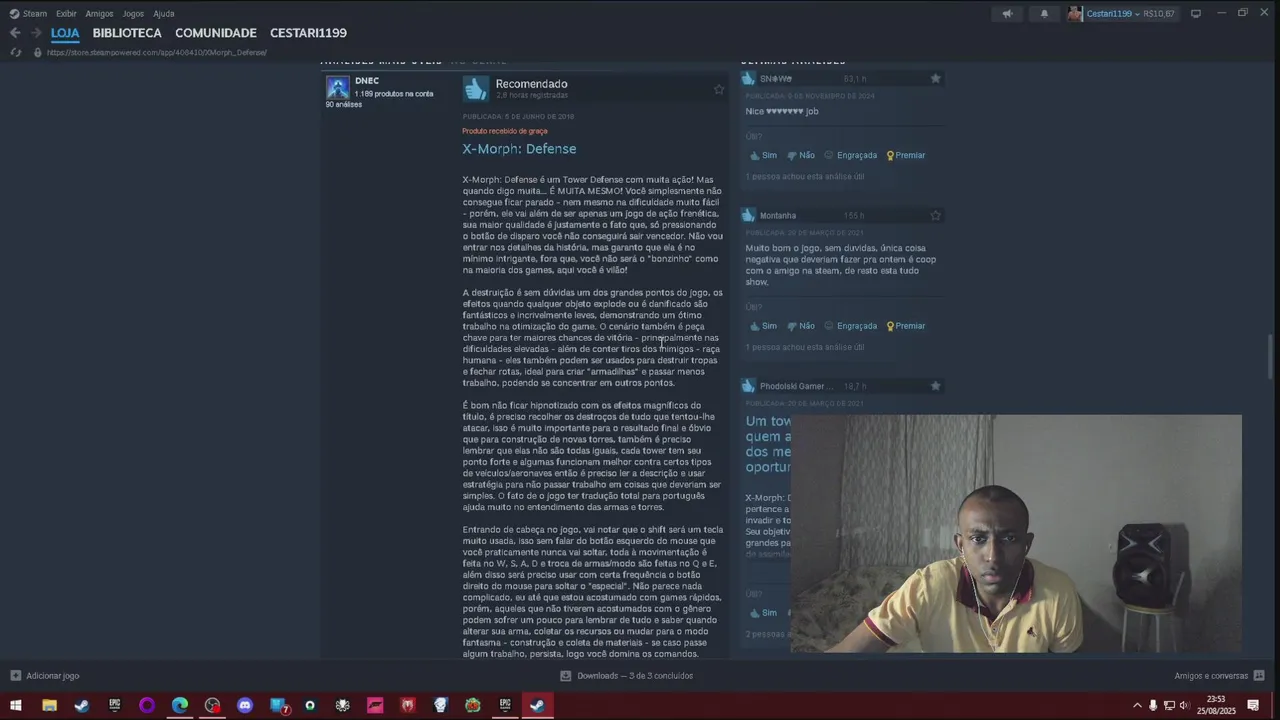Switch to the BIBLIOTECA tab
1280x720 pixels.
point(127,33)
